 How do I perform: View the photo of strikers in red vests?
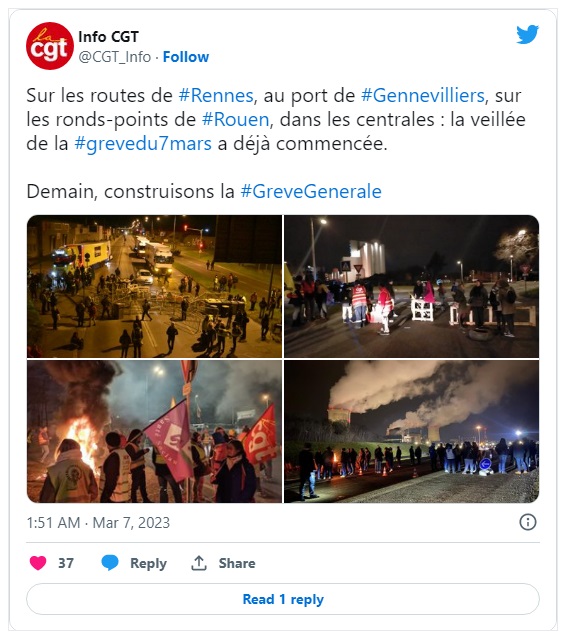coord(411,287)
